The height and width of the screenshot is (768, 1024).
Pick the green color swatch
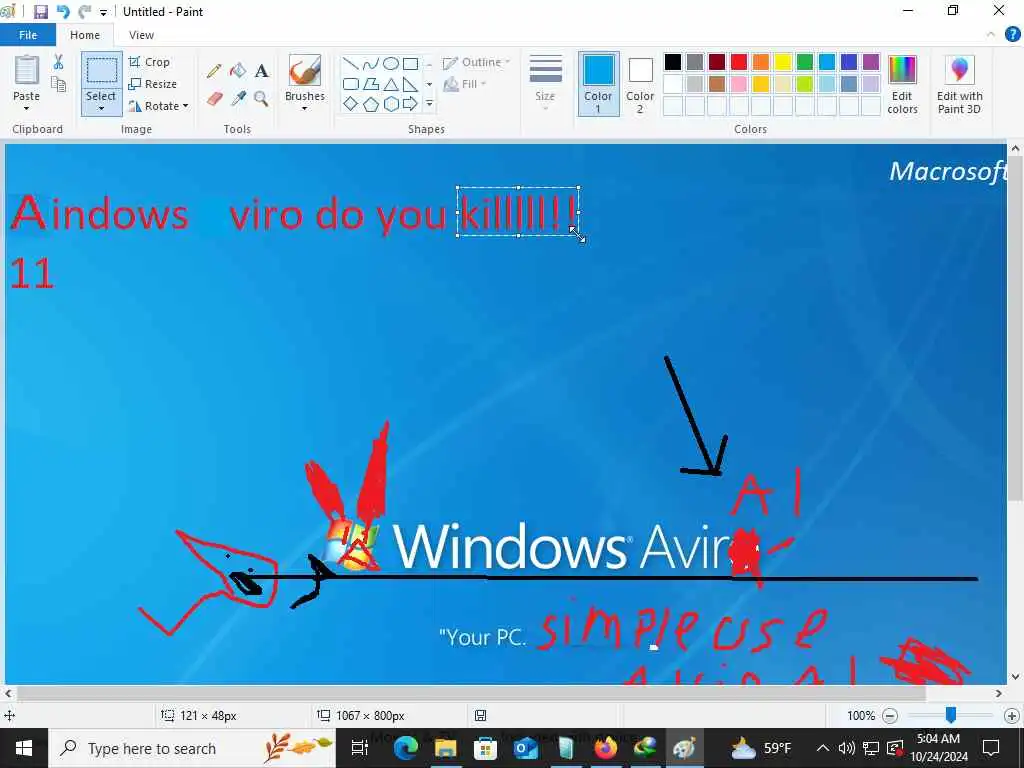[805, 62]
